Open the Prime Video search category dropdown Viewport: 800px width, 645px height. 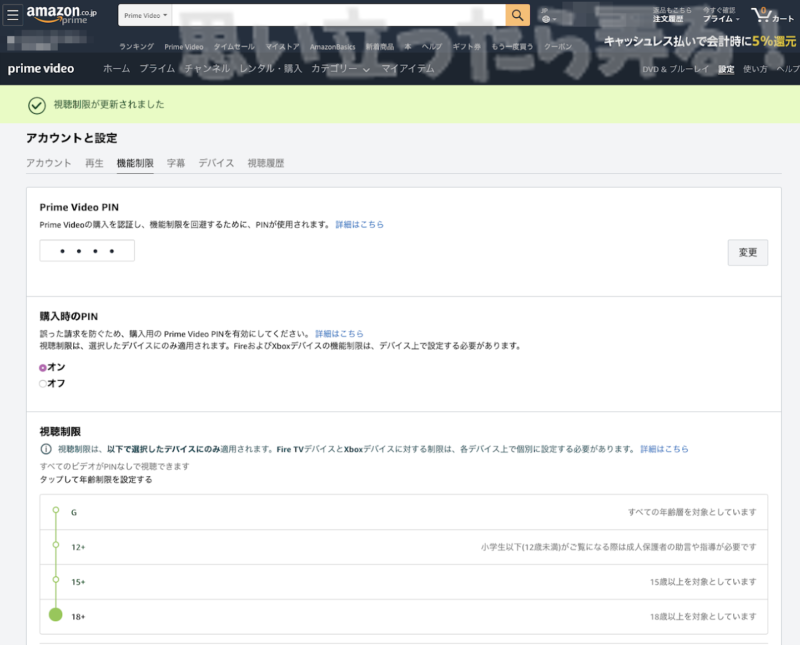pos(145,15)
